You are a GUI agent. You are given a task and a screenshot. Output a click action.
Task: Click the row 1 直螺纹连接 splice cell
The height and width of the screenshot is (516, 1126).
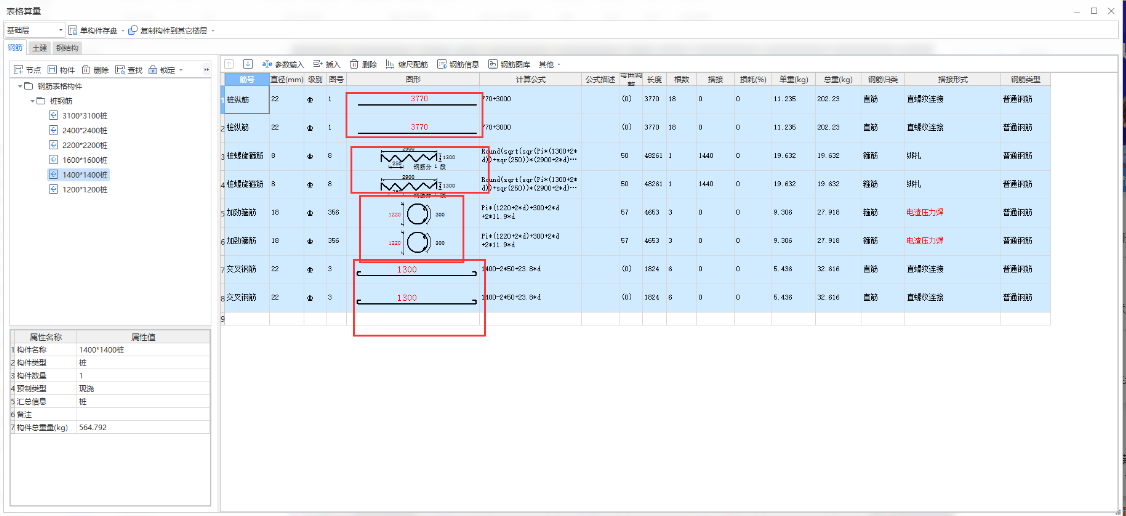[x=952, y=99]
